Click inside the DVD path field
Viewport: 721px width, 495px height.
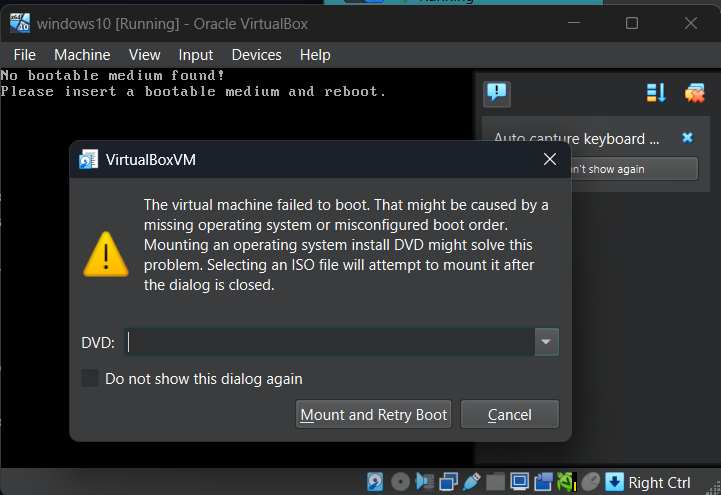click(329, 342)
